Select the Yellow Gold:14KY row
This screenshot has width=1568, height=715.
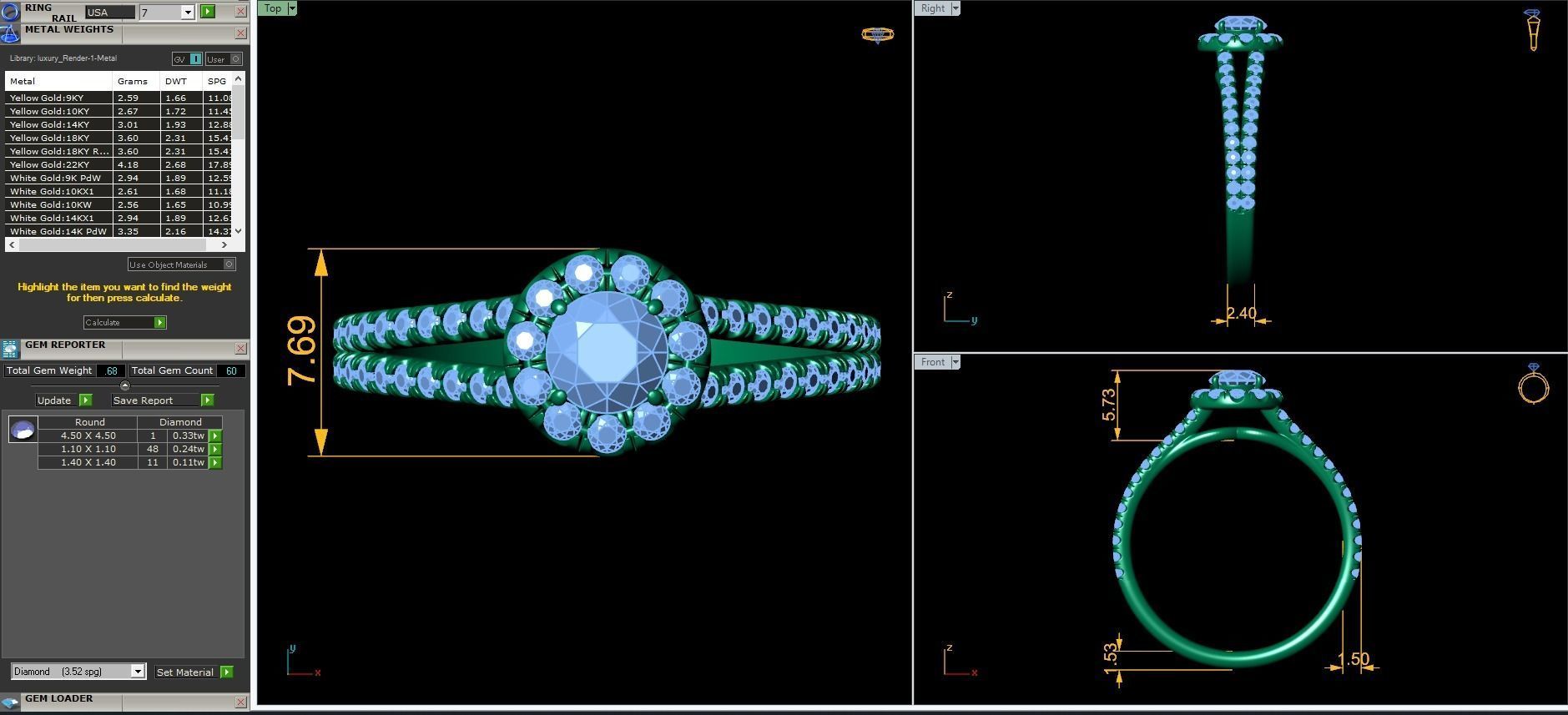[119, 124]
